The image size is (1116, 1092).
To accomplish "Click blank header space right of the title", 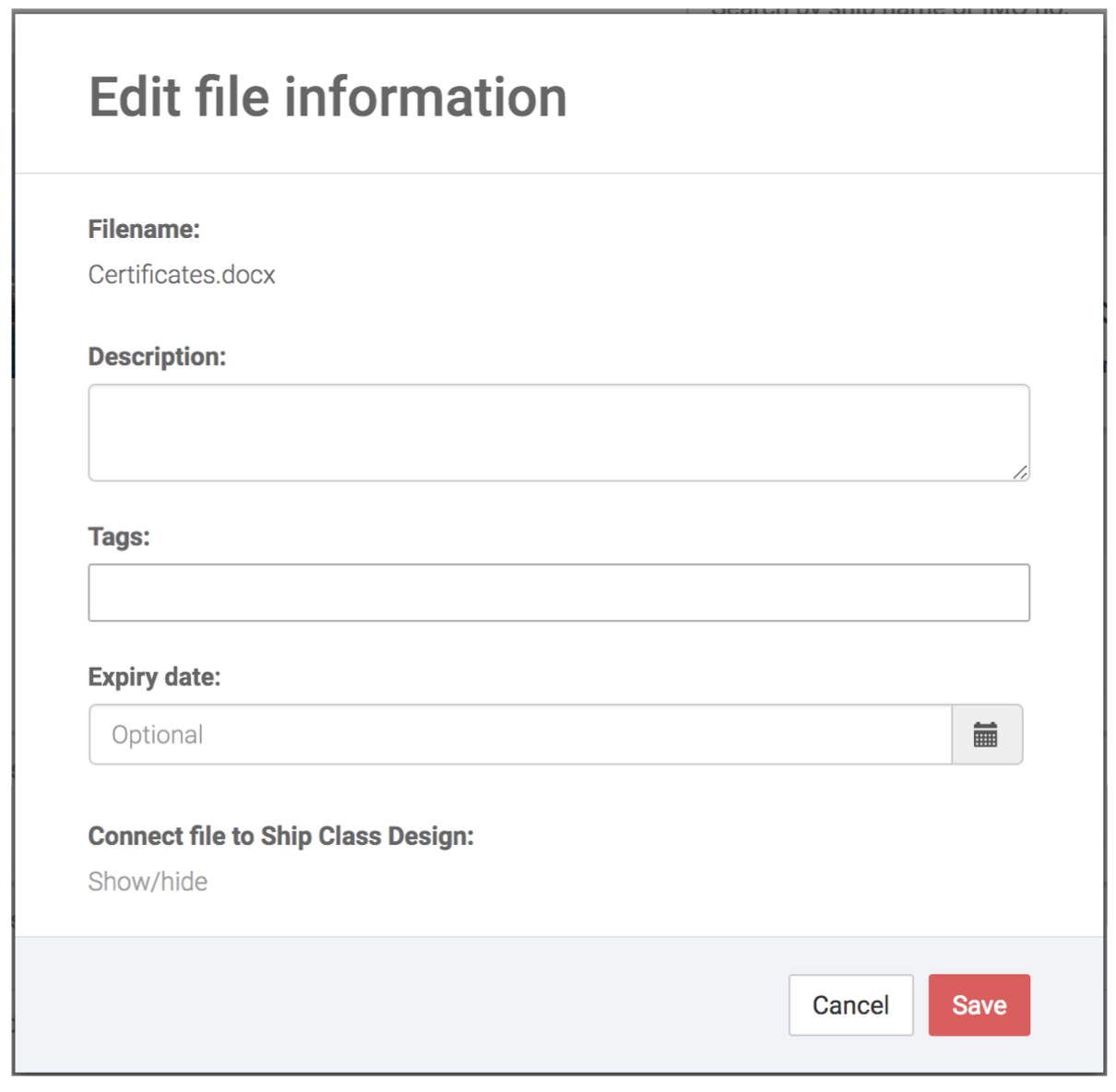I will tap(830, 98).
